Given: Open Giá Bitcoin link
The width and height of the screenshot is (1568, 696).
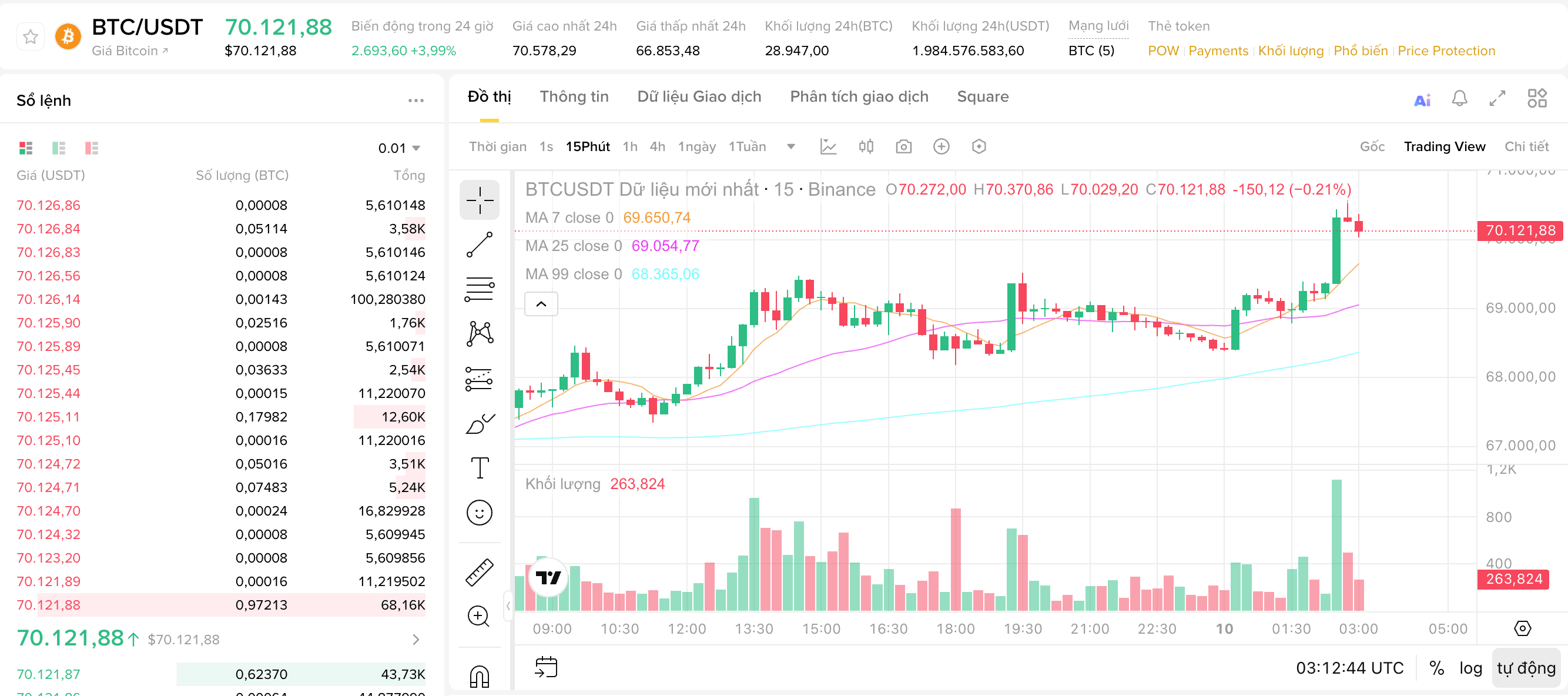Looking at the screenshot, I should pyautogui.click(x=129, y=51).
